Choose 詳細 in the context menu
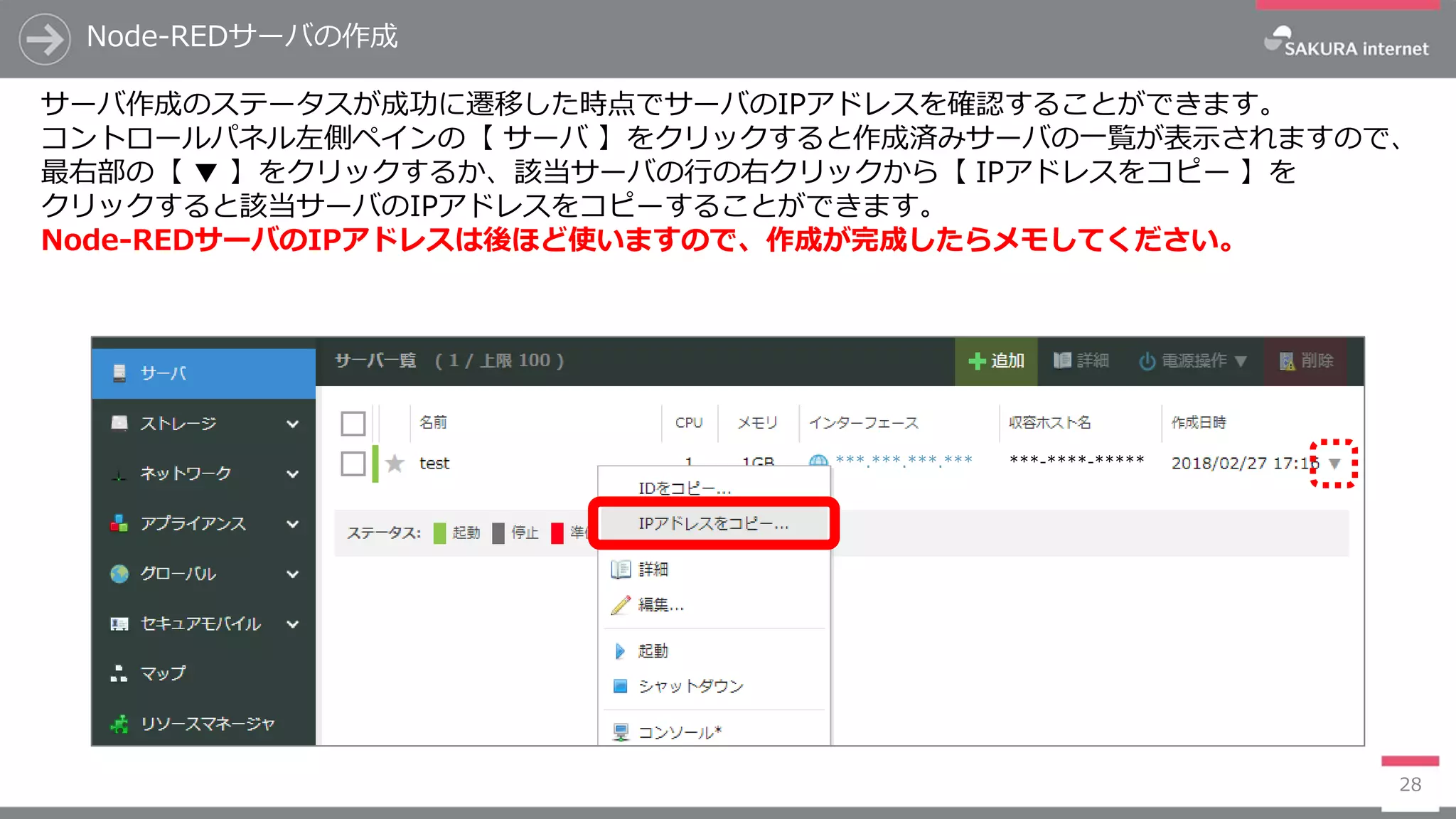 [714, 569]
